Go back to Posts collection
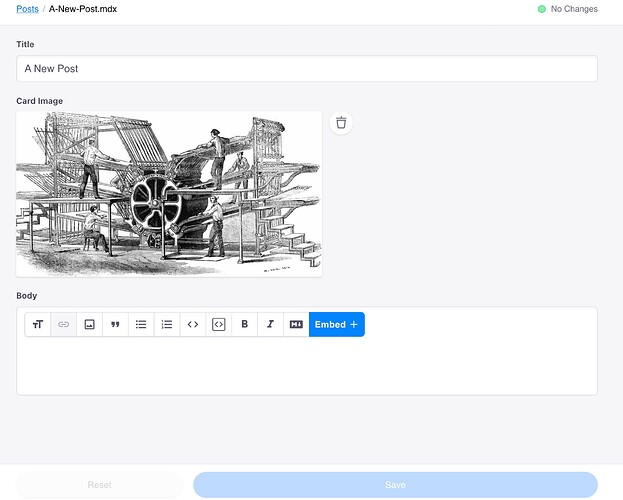 tap(27, 9)
